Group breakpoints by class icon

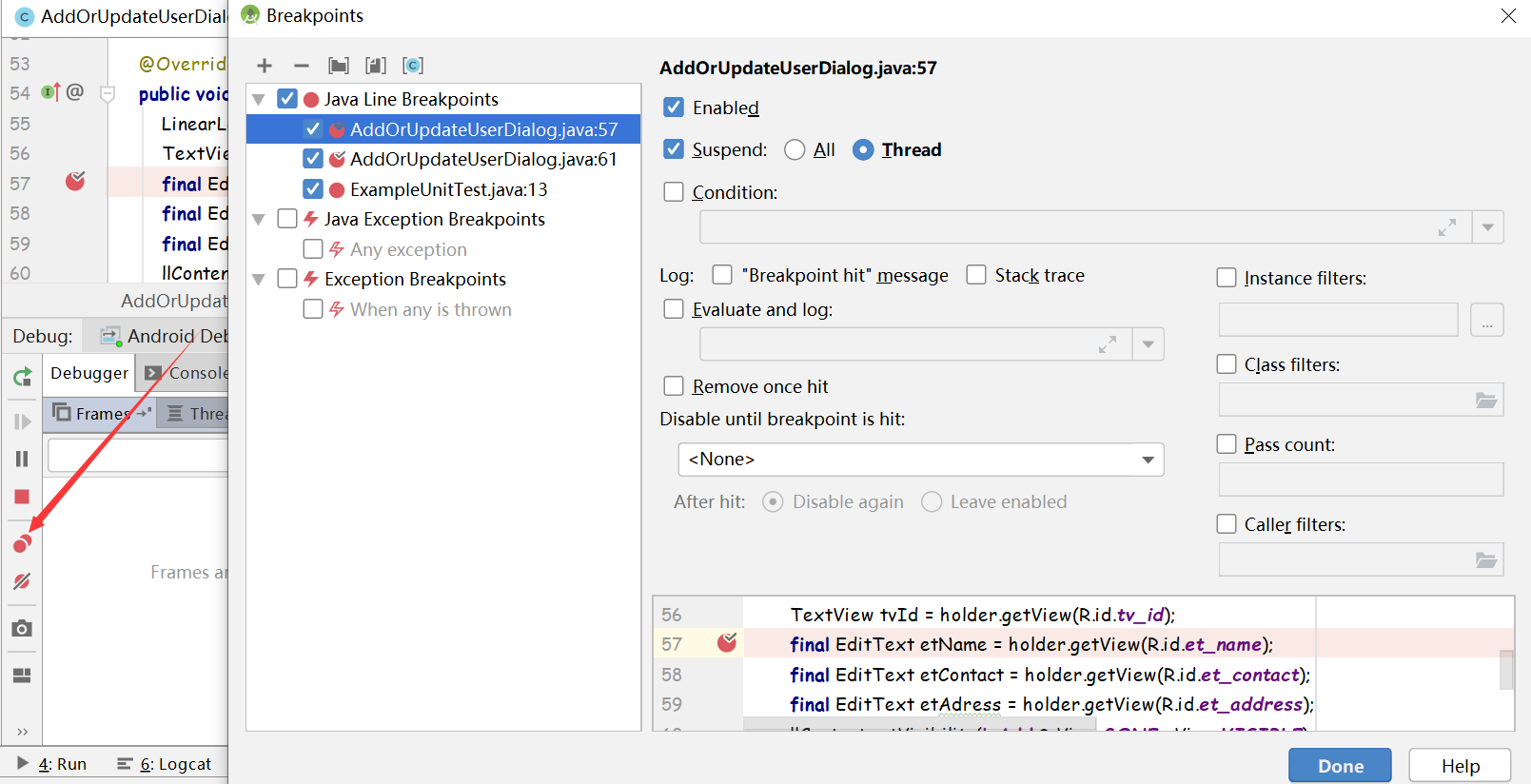(x=413, y=66)
